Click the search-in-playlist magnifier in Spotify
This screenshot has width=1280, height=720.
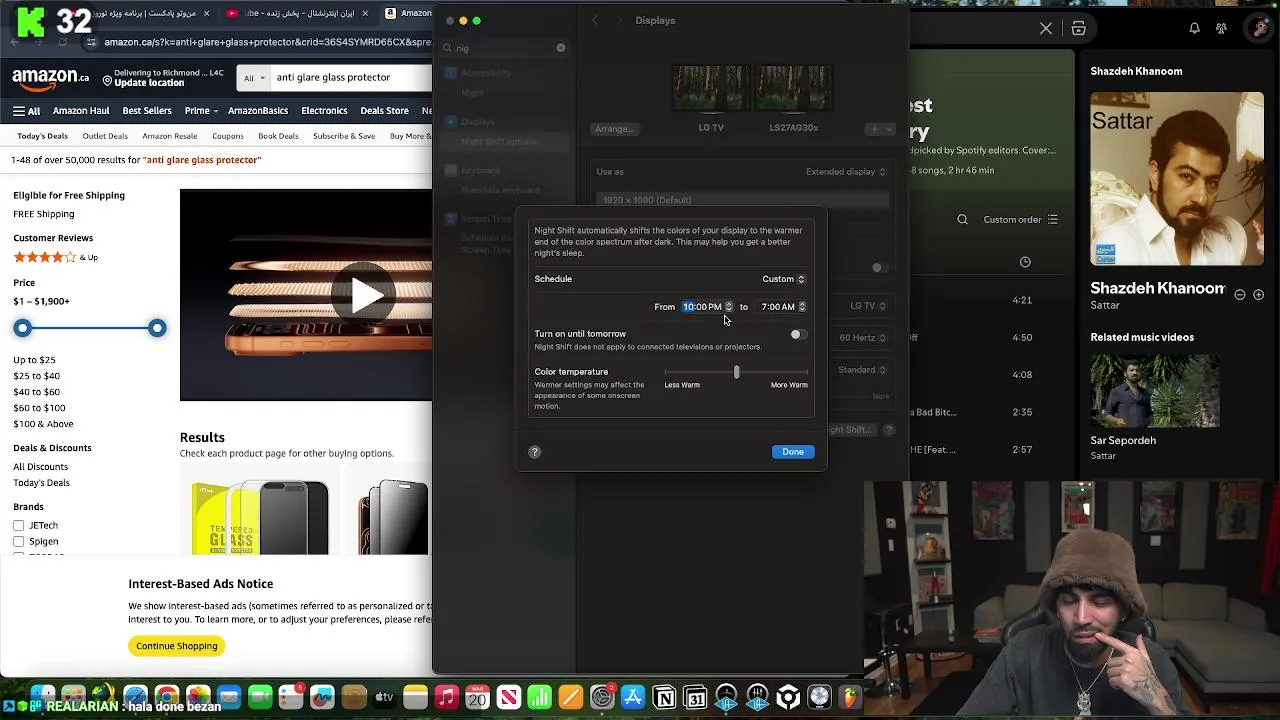point(962,220)
